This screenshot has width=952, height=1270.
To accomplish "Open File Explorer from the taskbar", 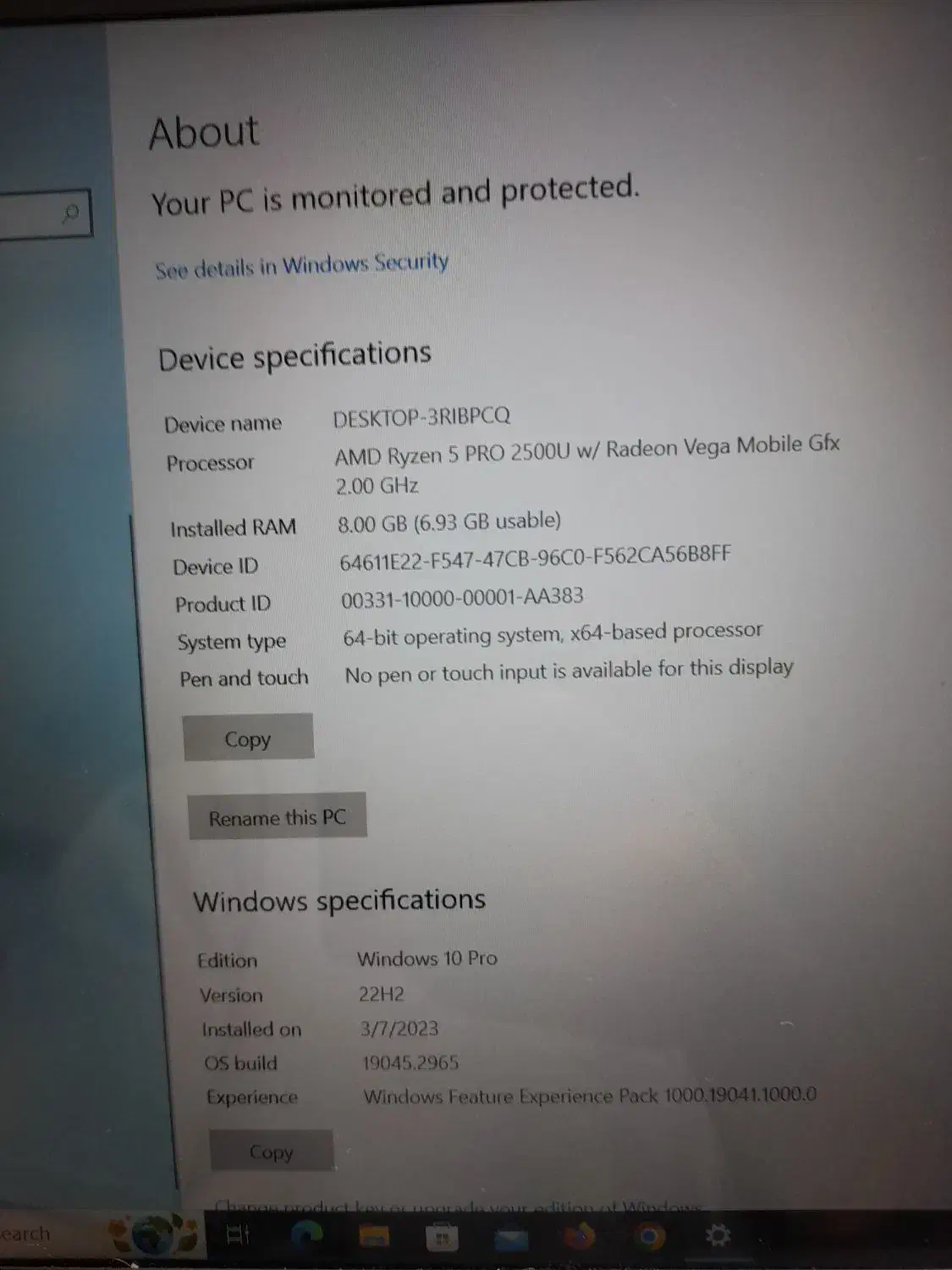I will point(374,1238).
